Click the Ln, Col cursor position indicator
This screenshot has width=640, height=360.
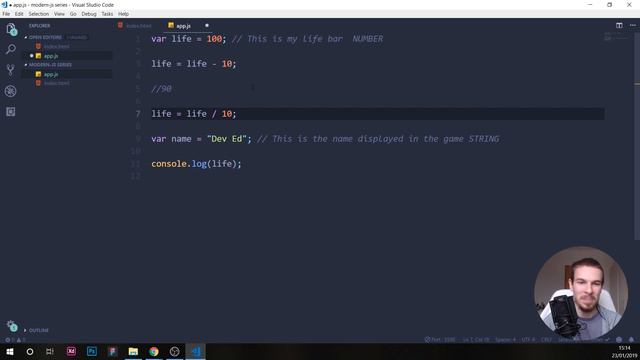pyautogui.click(x=476, y=340)
